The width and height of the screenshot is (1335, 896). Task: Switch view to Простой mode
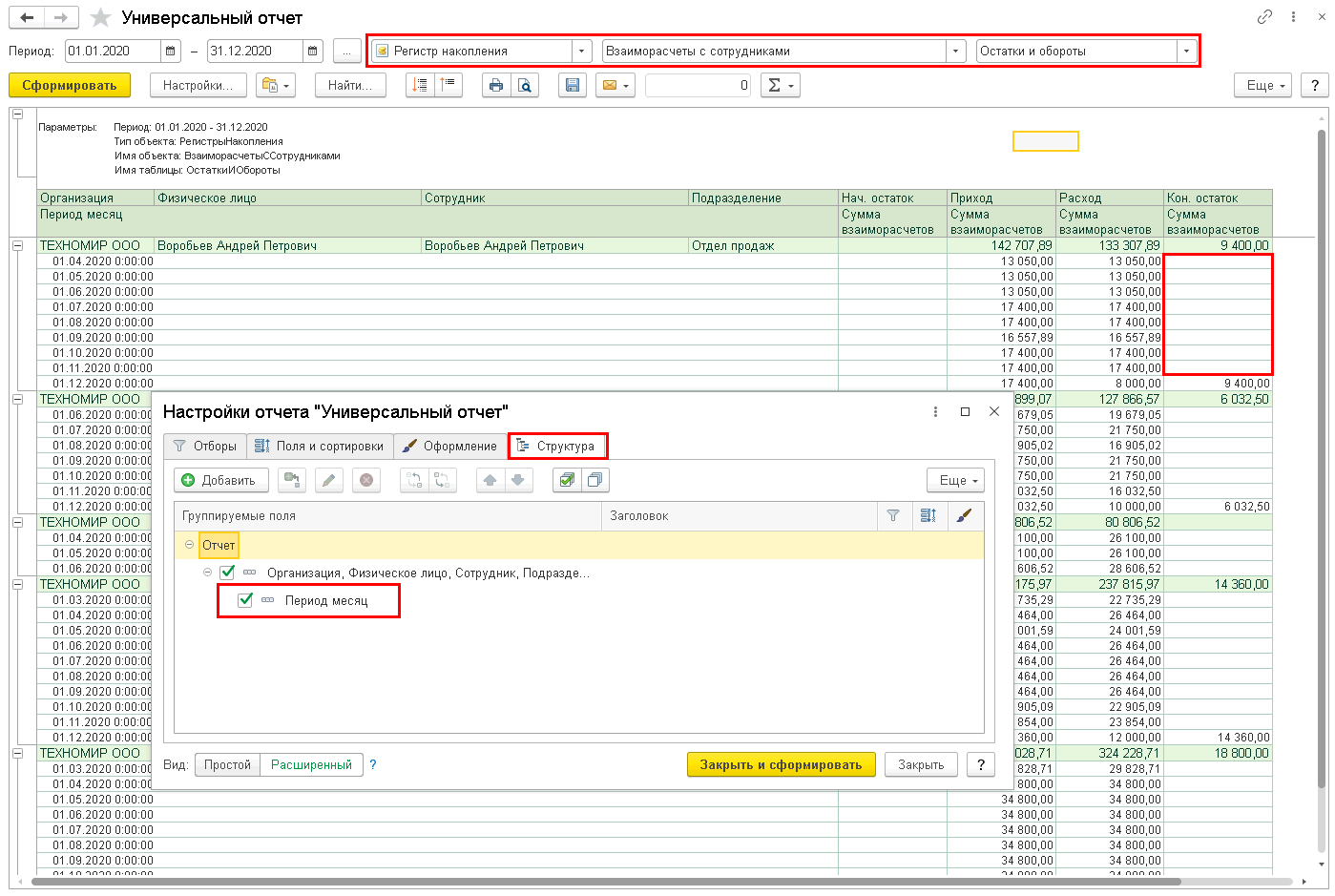click(x=227, y=764)
